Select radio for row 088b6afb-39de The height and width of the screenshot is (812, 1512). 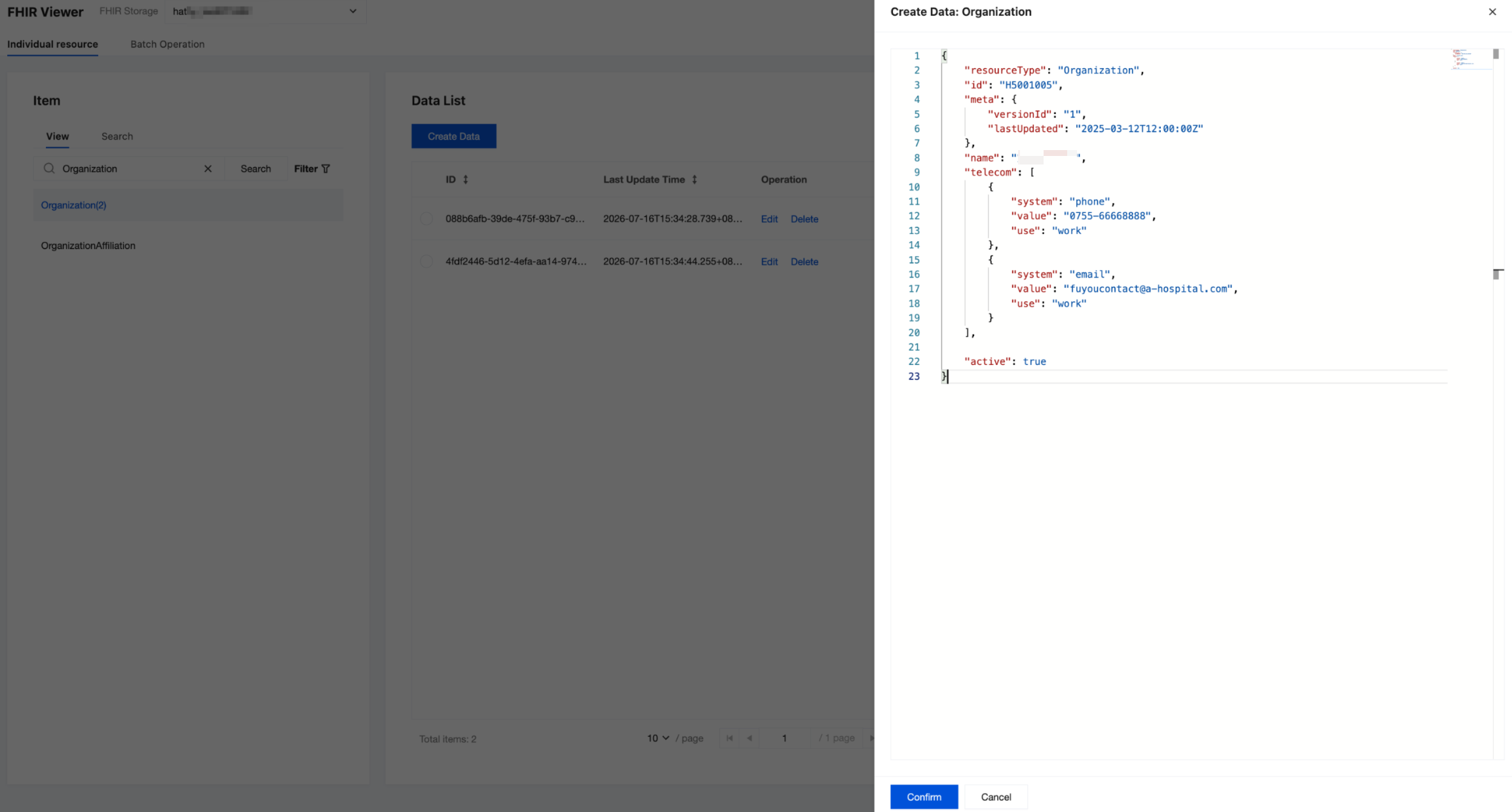point(426,219)
